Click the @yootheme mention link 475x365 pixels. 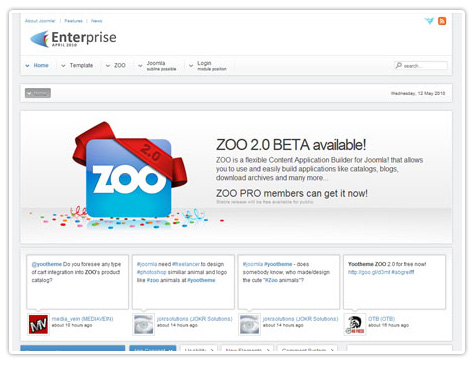tap(47, 264)
